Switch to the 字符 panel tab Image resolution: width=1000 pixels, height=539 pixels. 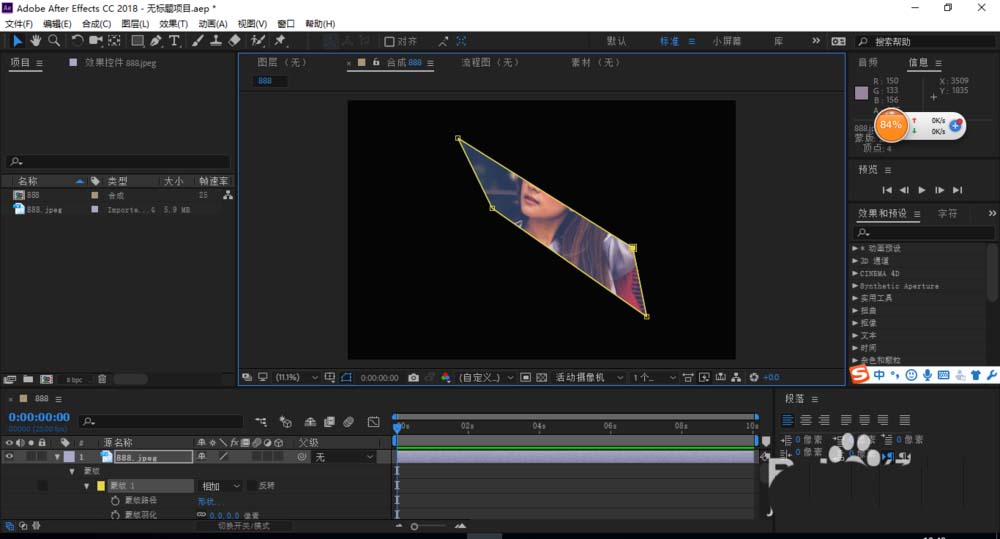947,213
